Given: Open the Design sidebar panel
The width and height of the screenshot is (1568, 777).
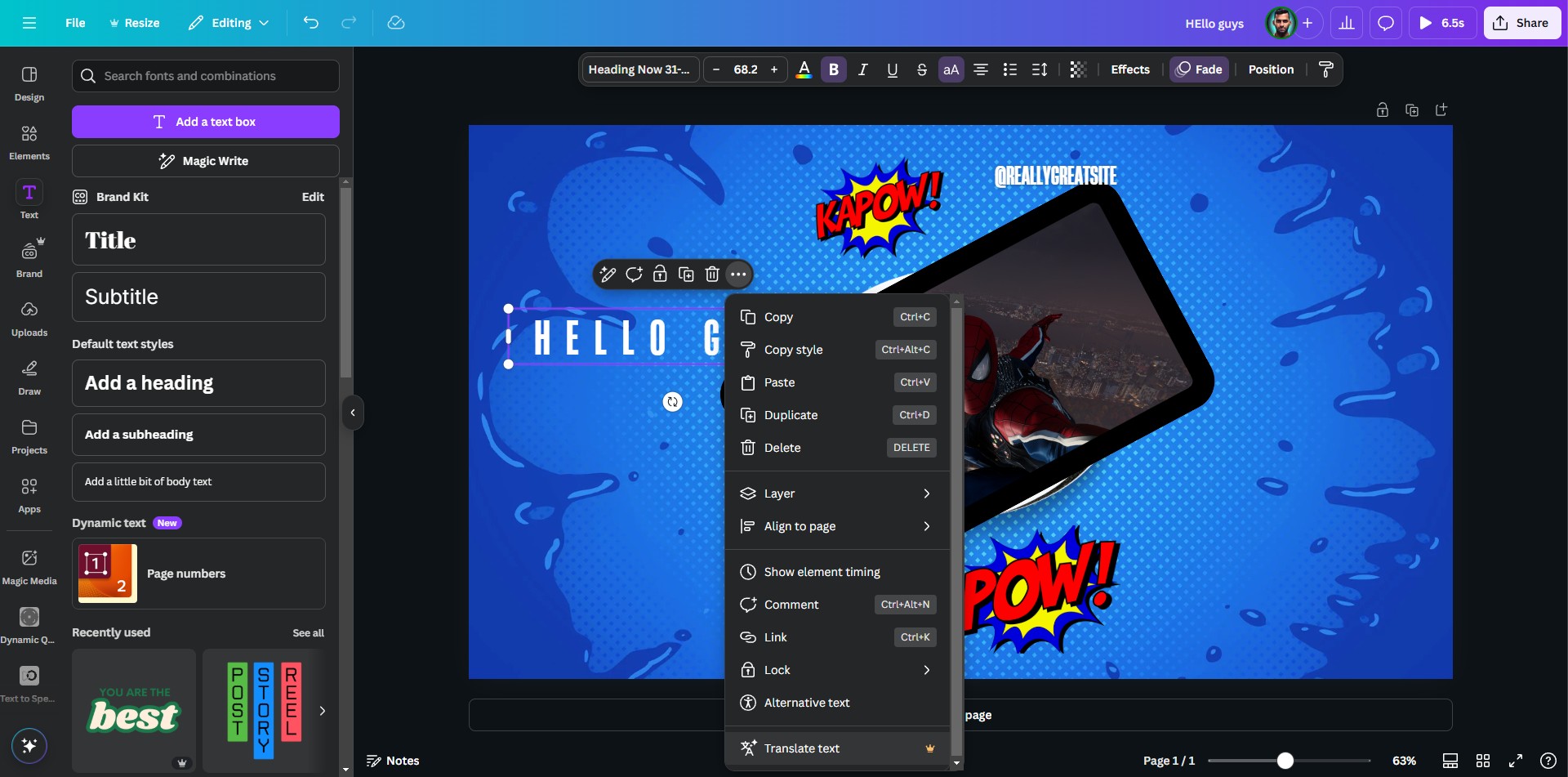Looking at the screenshot, I should [x=29, y=84].
